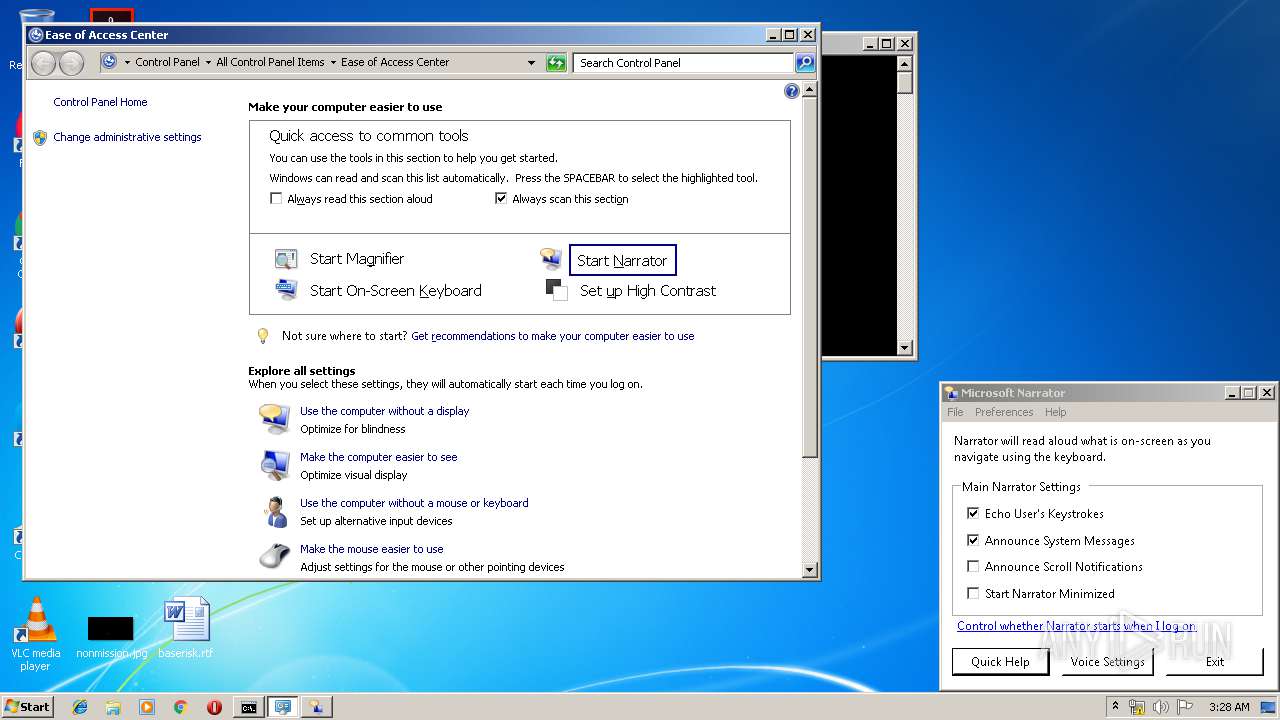The height and width of the screenshot is (720, 1280).
Task: Click Set up High Contrast link
Action: coord(648,291)
